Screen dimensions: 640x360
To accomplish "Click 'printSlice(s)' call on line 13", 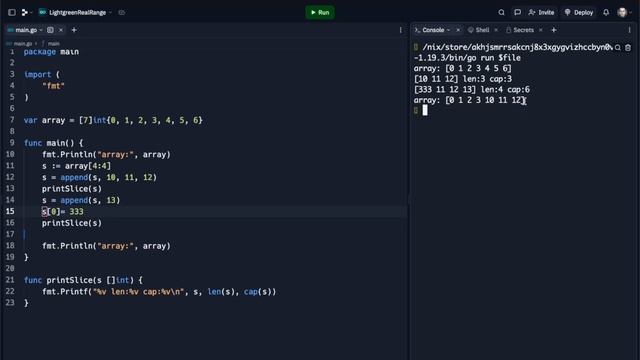I will coord(71,189).
